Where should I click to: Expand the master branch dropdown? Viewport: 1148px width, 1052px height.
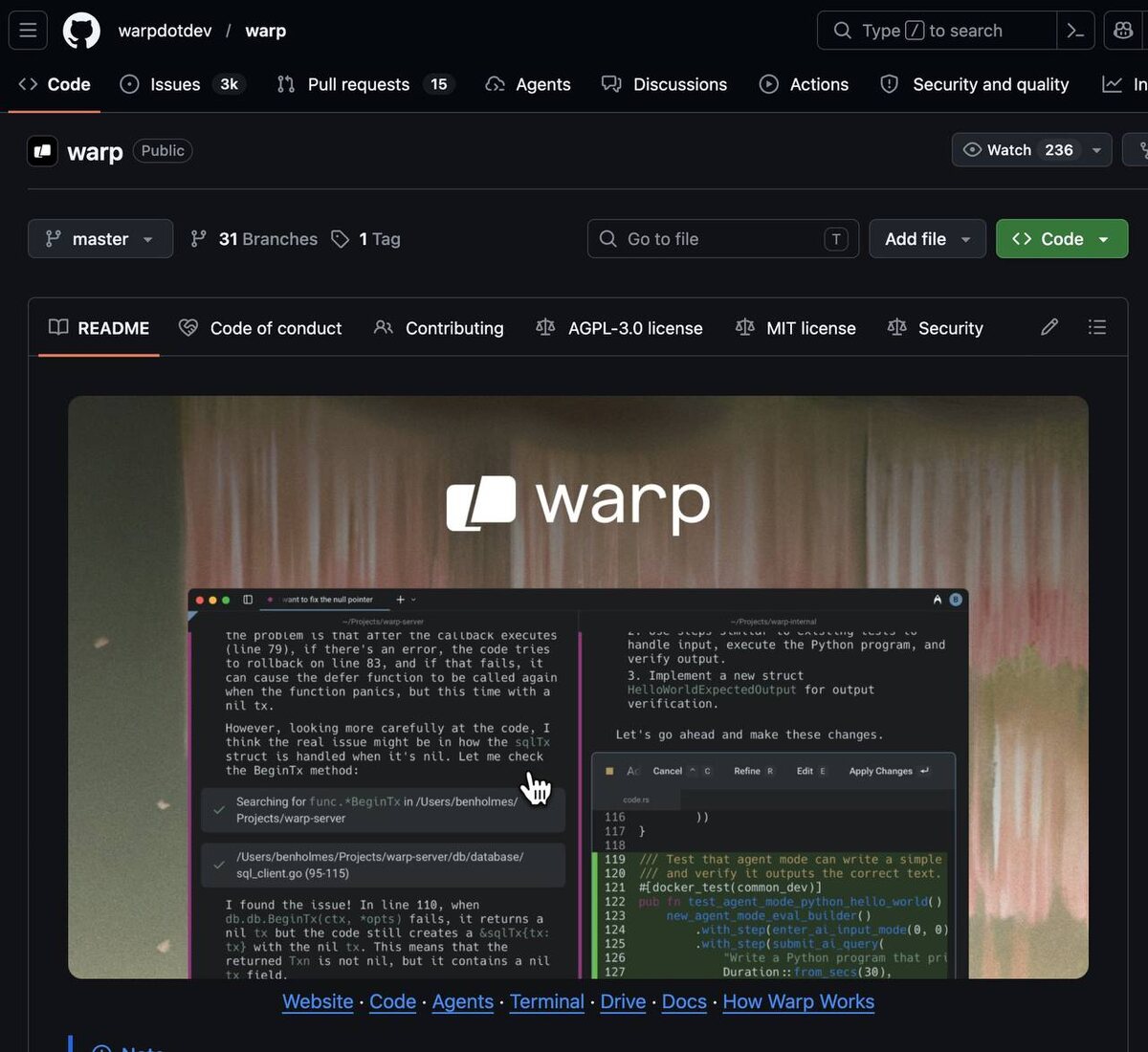point(100,239)
